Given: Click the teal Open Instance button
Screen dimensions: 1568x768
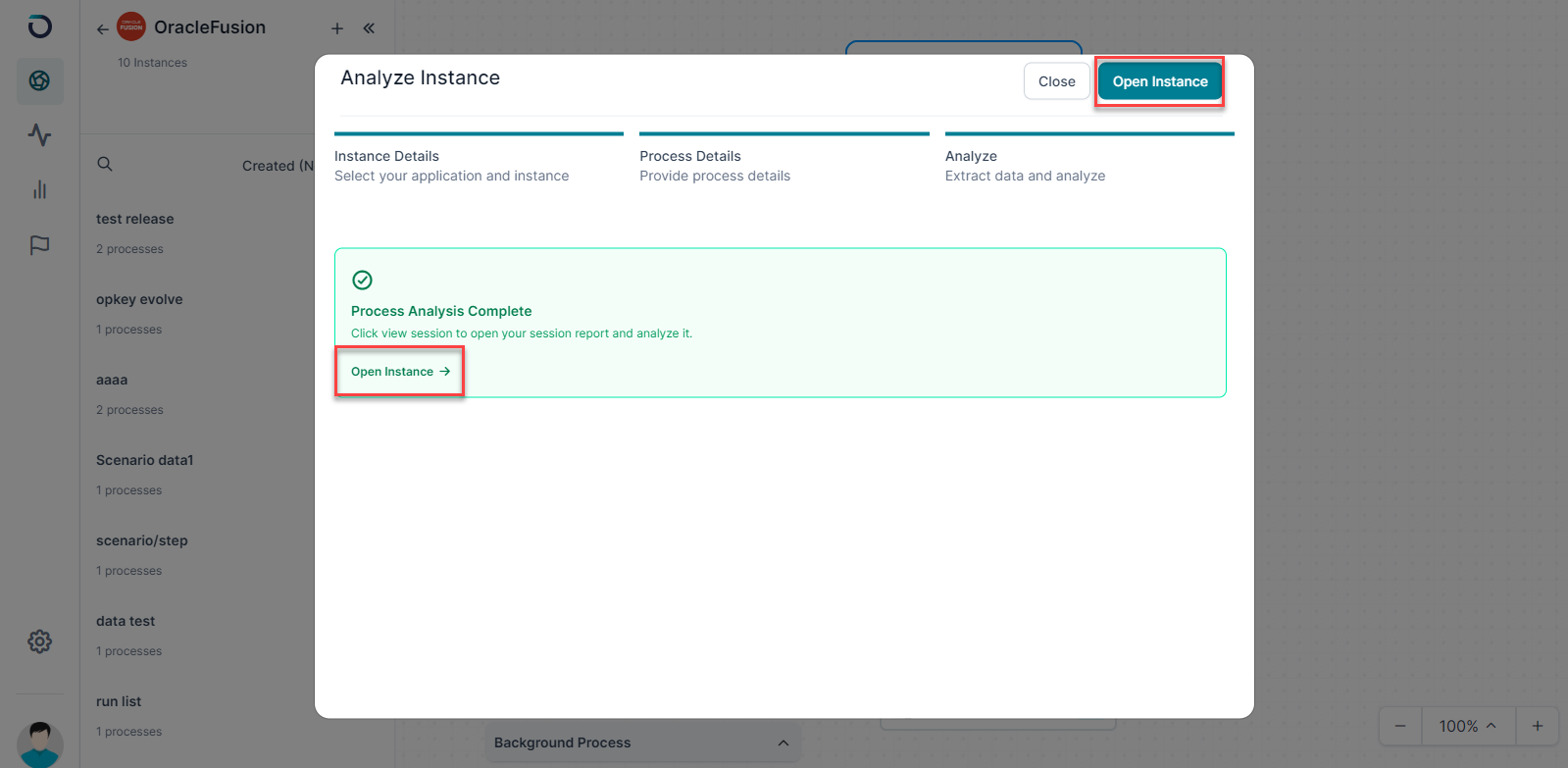Looking at the screenshot, I should click(1160, 81).
